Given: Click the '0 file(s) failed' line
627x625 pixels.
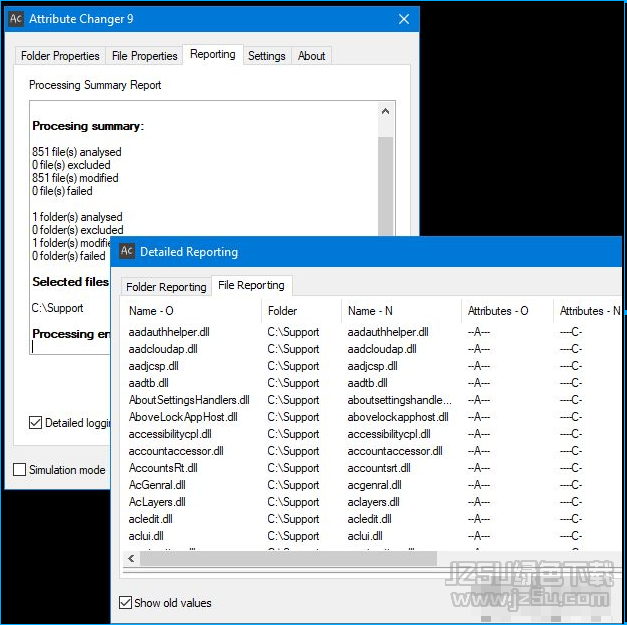Looking at the screenshot, I should point(62,191).
